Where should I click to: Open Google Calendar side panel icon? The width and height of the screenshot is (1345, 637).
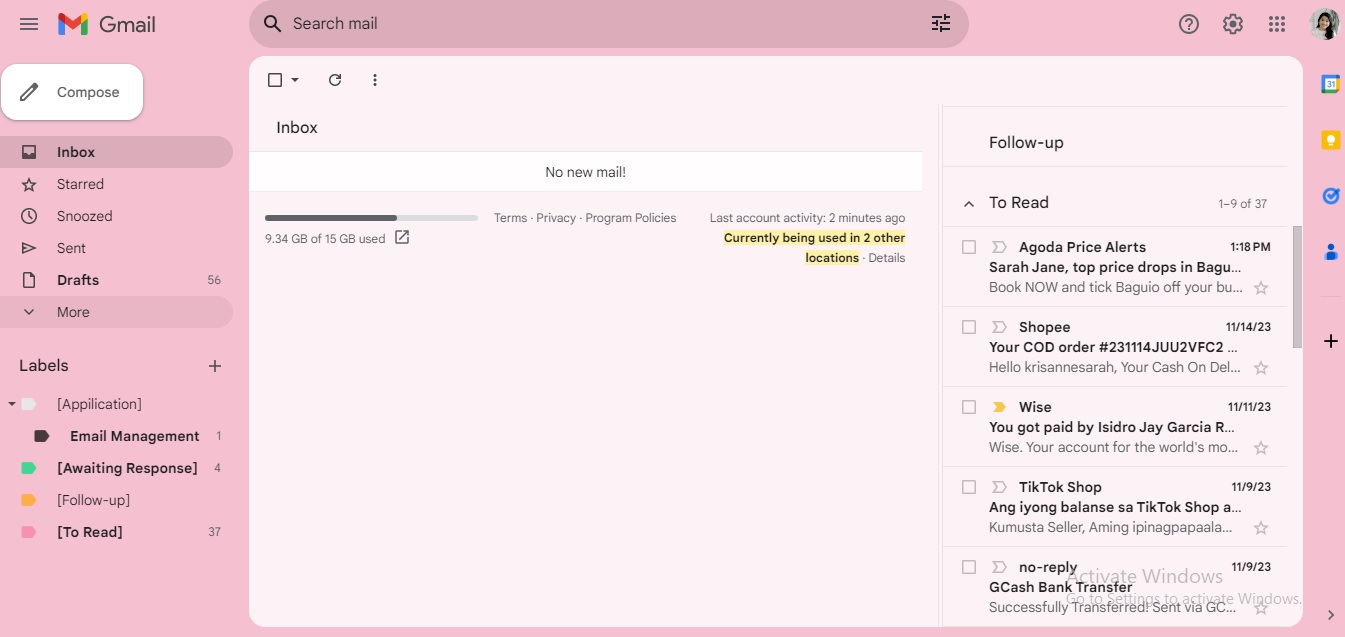pyautogui.click(x=1330, y=85)
